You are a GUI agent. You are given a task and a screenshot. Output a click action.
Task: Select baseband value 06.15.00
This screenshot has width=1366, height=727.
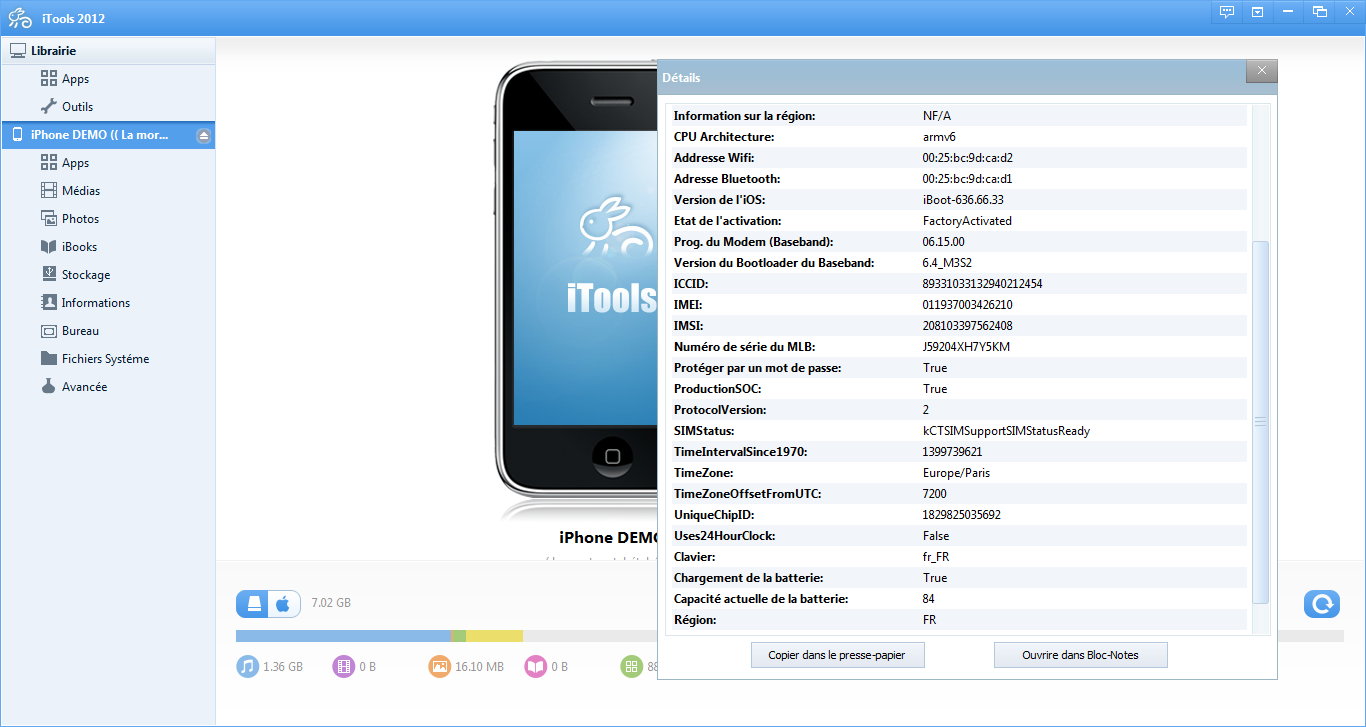tap(944, 242)
